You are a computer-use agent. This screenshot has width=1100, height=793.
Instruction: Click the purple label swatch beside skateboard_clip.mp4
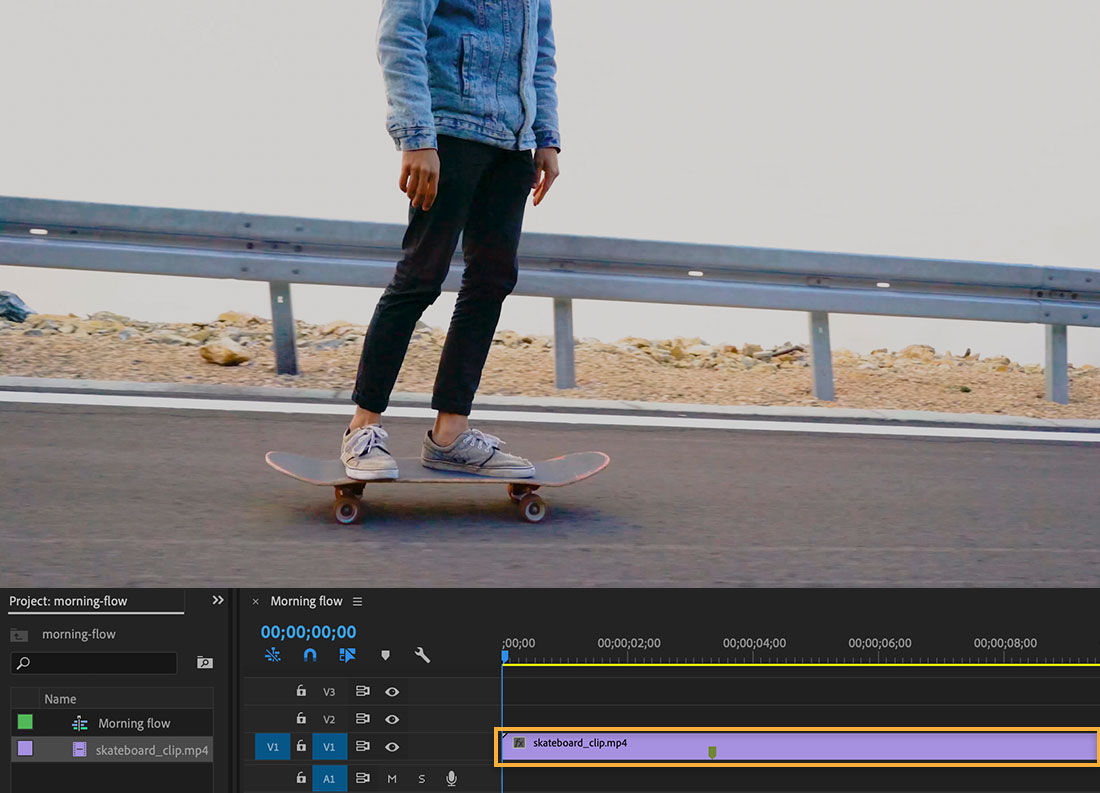25,749
